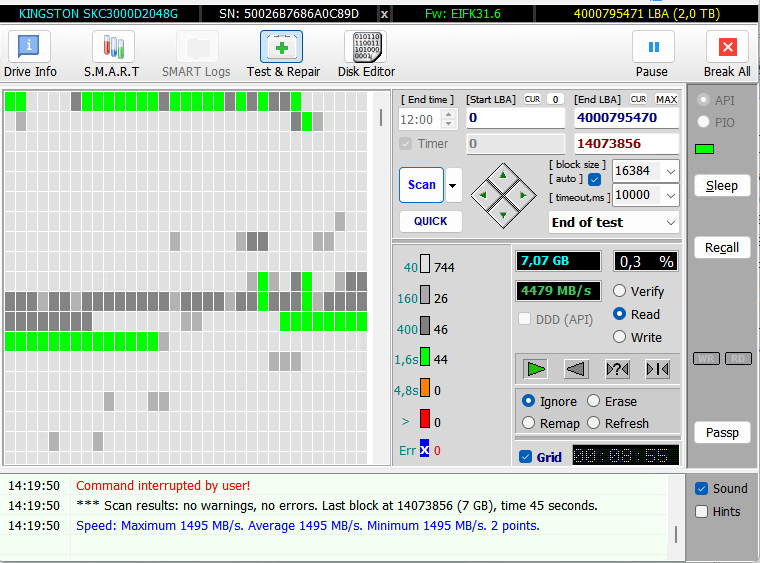Select random seek test mode button
This screenshot has height=563, width=760.
(617, 369)
